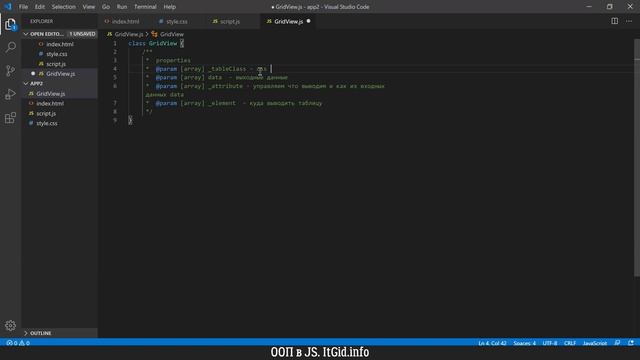This screenshot has width=640, height=360.
Task: Expand the Outline section
Action: tap(60, 333)
